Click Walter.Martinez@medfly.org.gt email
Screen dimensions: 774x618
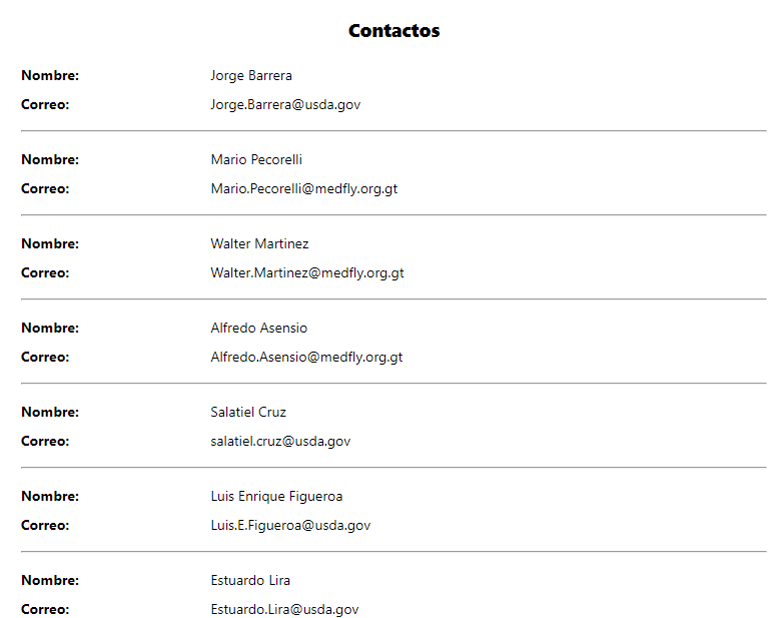307,272
